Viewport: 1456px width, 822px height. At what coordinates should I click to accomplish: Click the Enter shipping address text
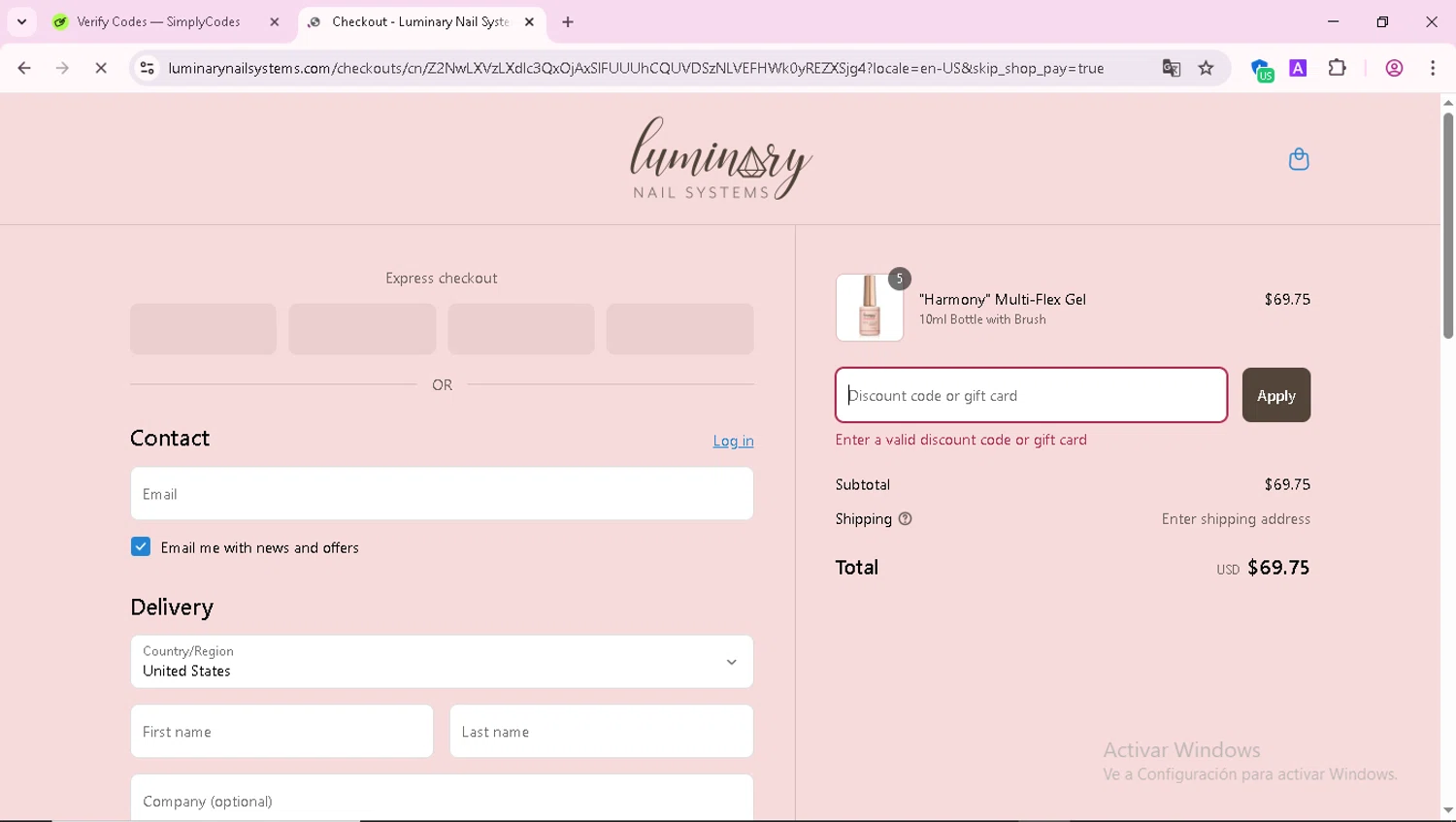1236,519
